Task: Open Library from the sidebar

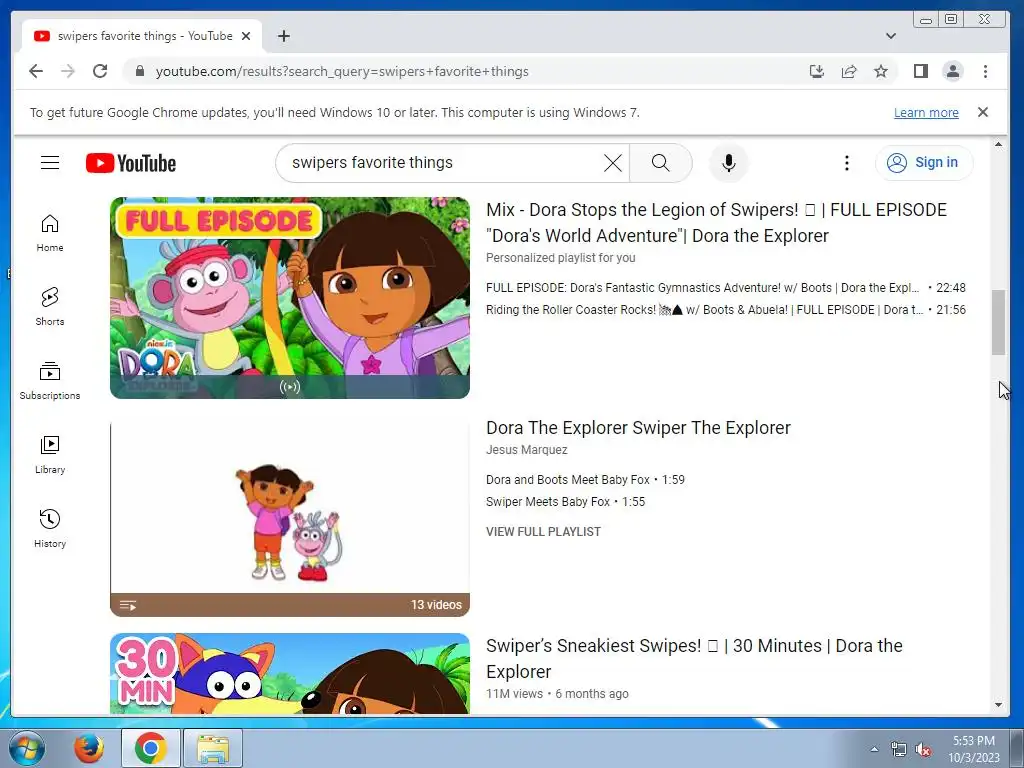Action: click(50, 455)
